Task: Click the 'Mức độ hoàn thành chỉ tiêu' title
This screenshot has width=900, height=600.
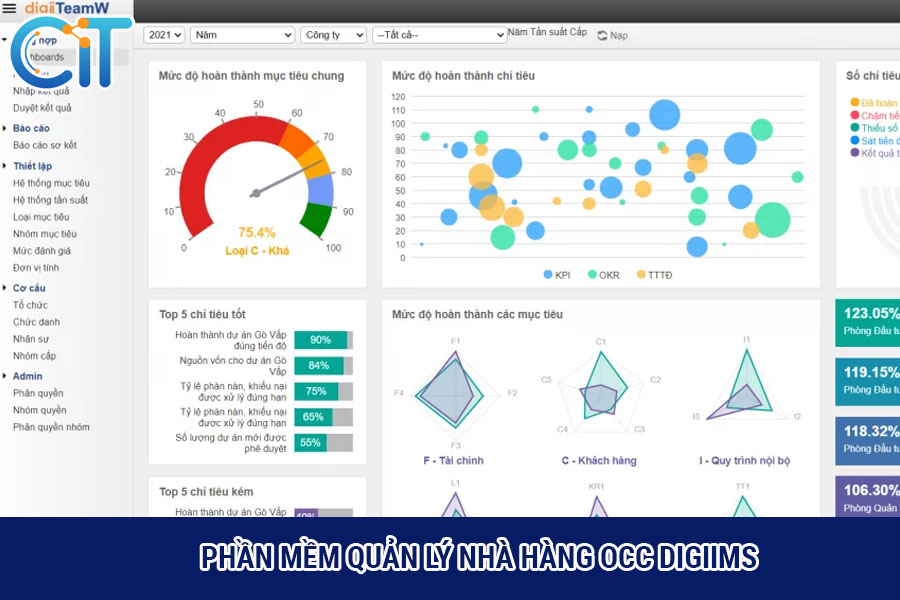Action: tap(463, 76)
